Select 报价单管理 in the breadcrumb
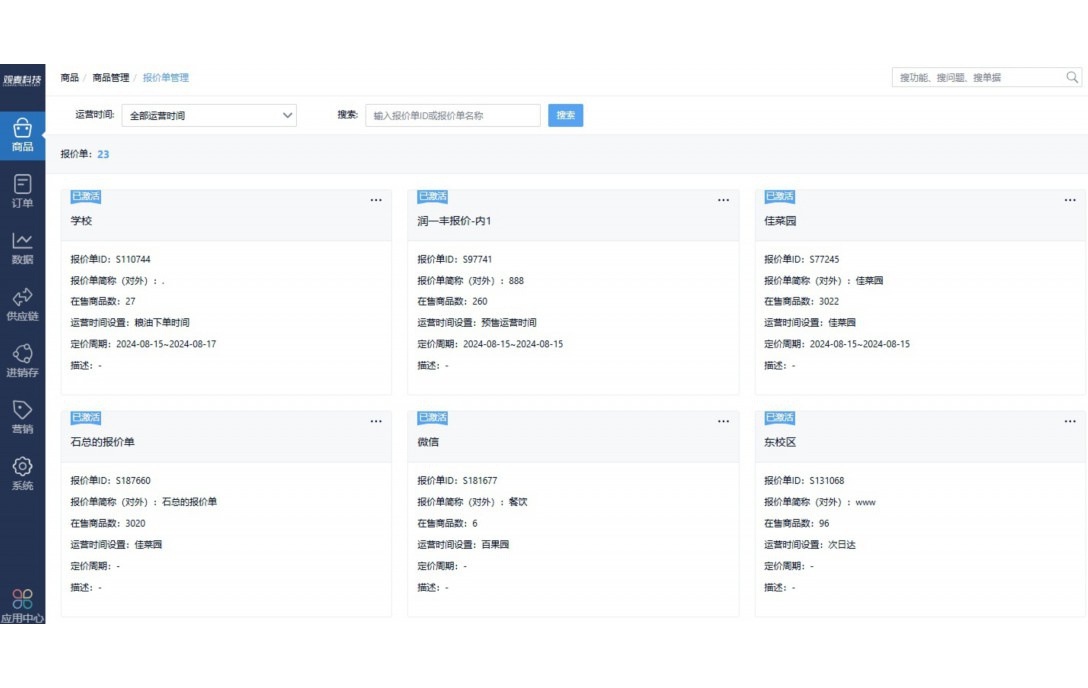1088x688 pixels. point(166,76)
